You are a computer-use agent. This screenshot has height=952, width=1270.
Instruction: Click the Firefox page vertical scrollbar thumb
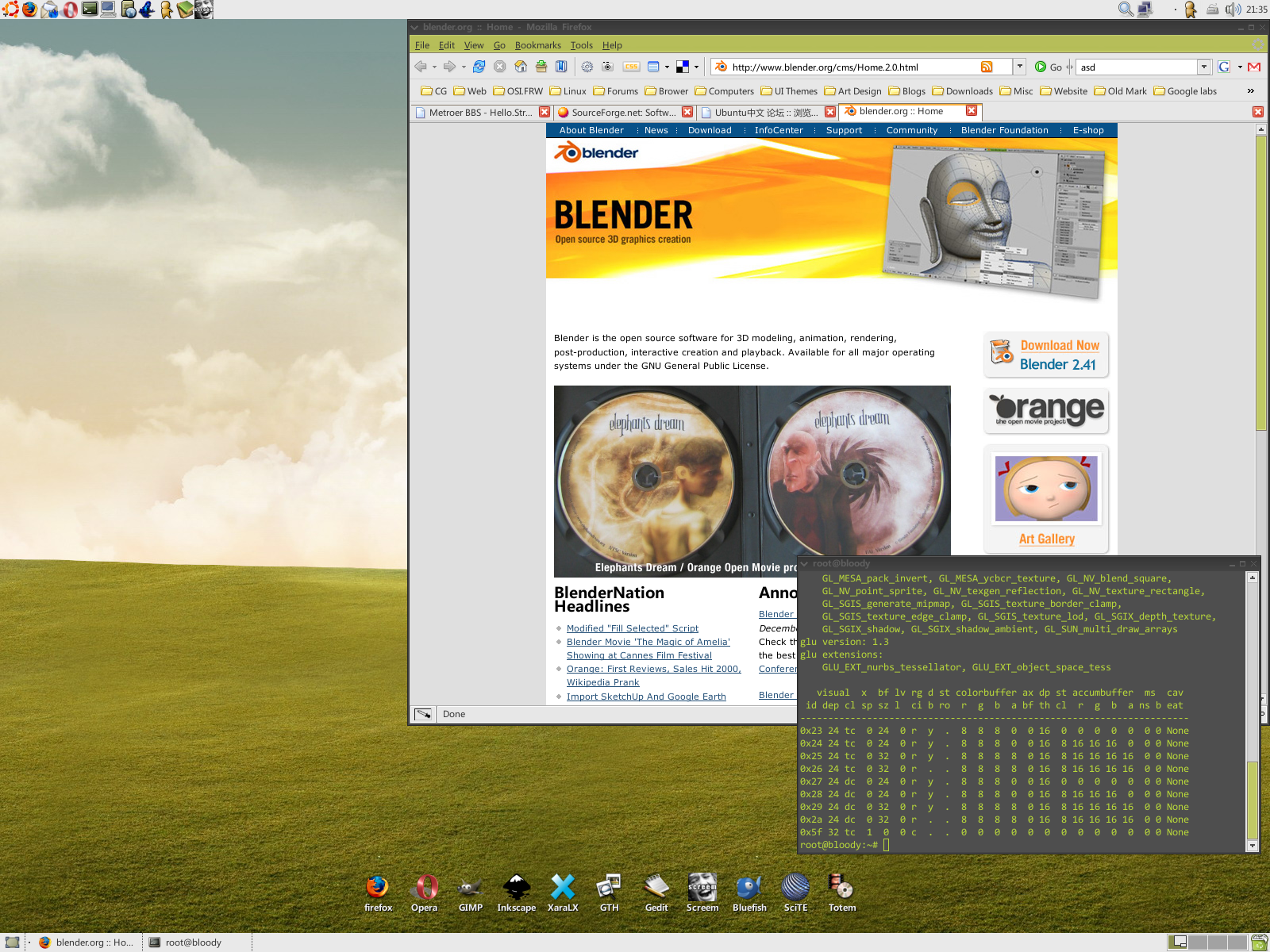click(1261, 282)
